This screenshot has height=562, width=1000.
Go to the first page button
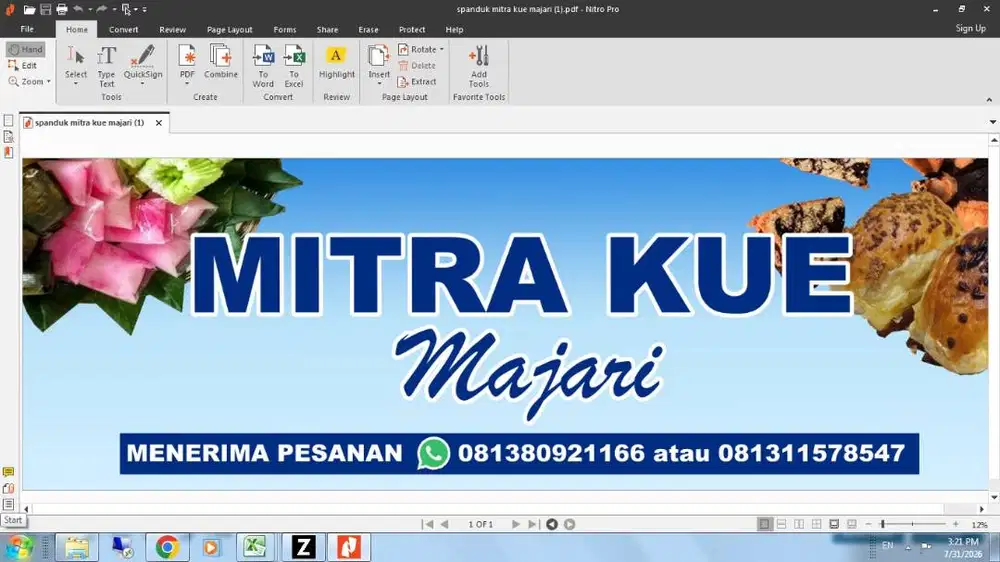click(428, 524)
